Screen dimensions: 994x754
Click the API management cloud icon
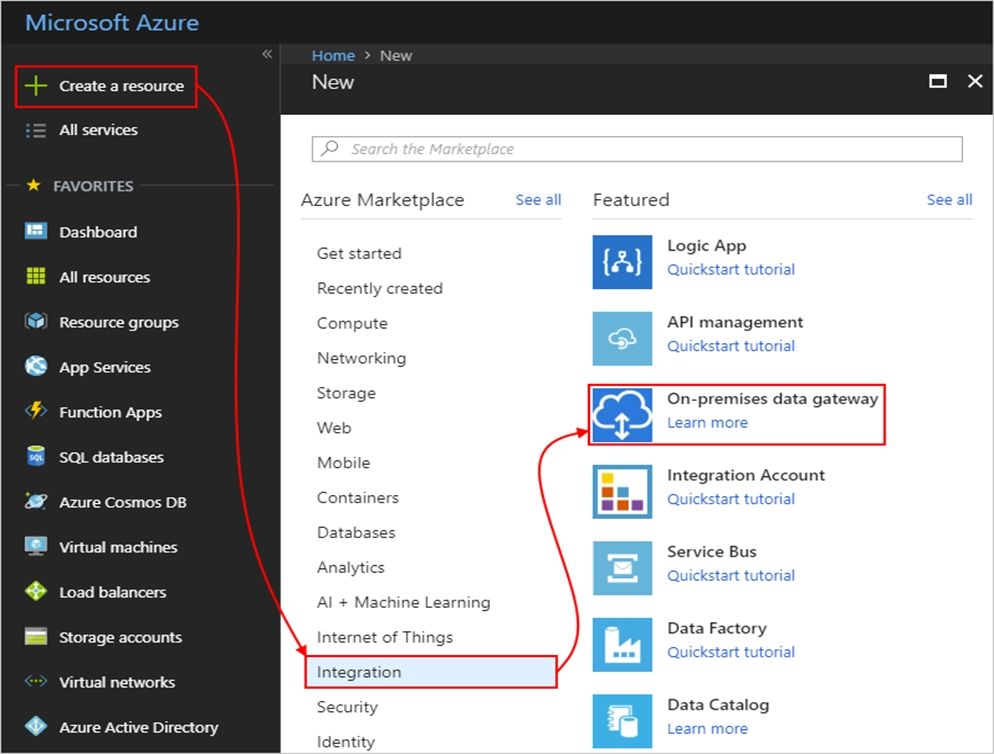(623, 339)
